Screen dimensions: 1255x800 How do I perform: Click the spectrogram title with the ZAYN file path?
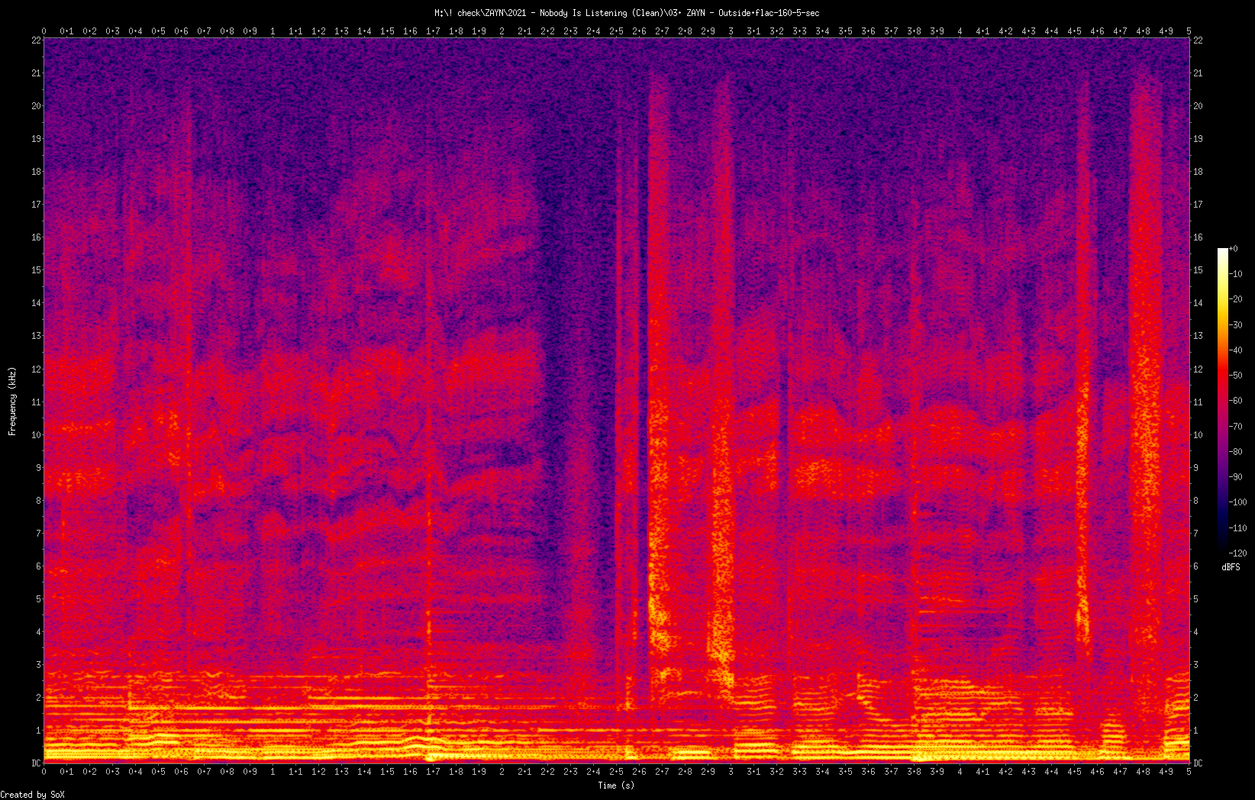(x=627, y=12)
